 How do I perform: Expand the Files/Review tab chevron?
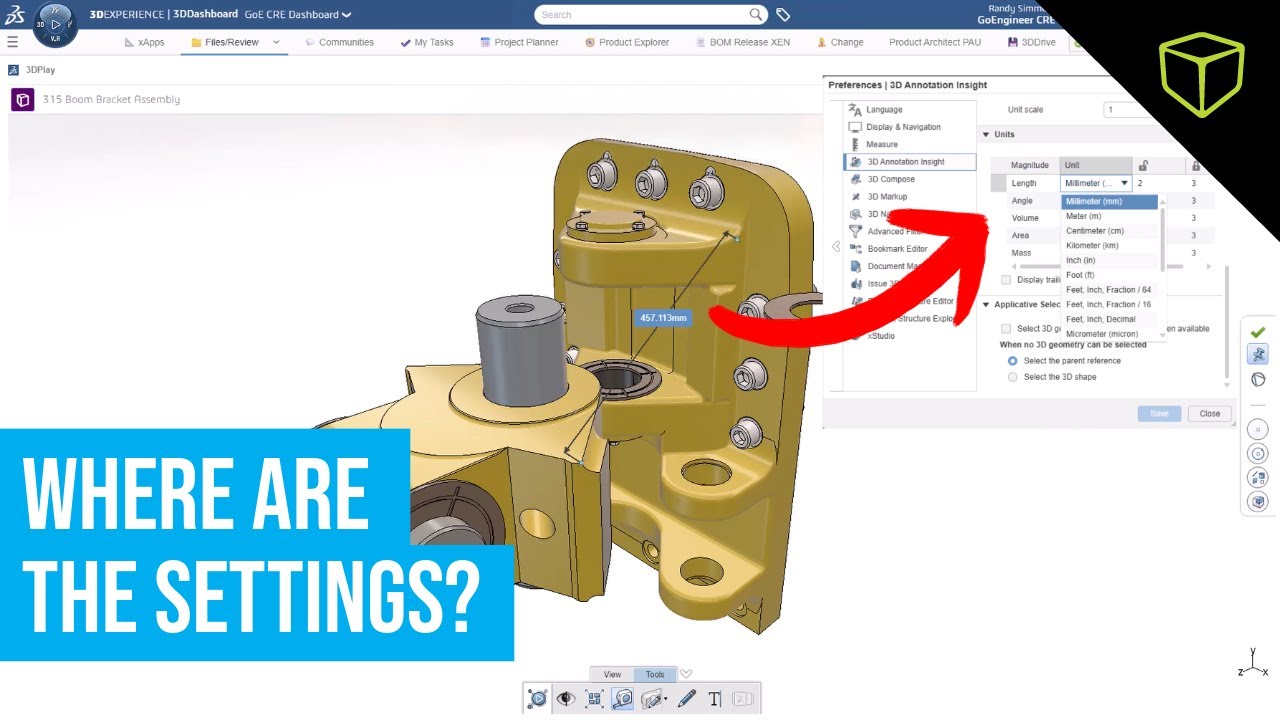[x=276, y=42]
